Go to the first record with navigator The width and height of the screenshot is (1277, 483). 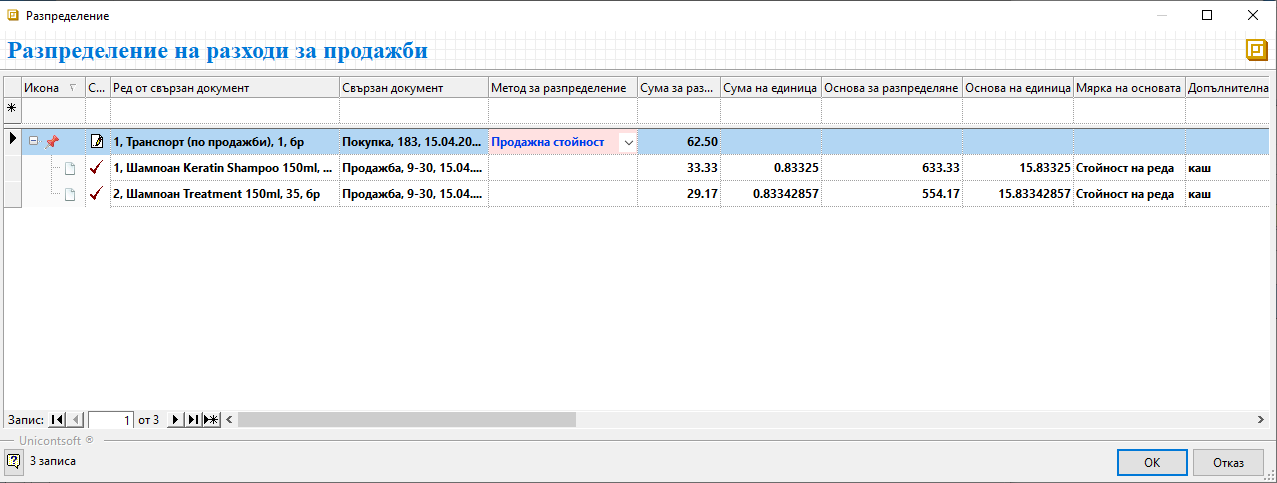click(x=56, y=420)
